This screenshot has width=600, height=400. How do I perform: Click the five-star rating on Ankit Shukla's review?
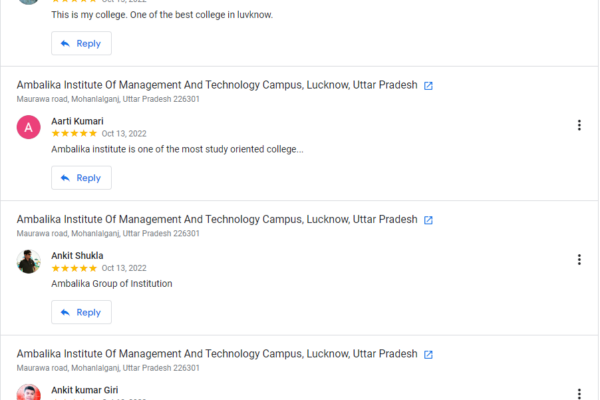coord(74,268)
